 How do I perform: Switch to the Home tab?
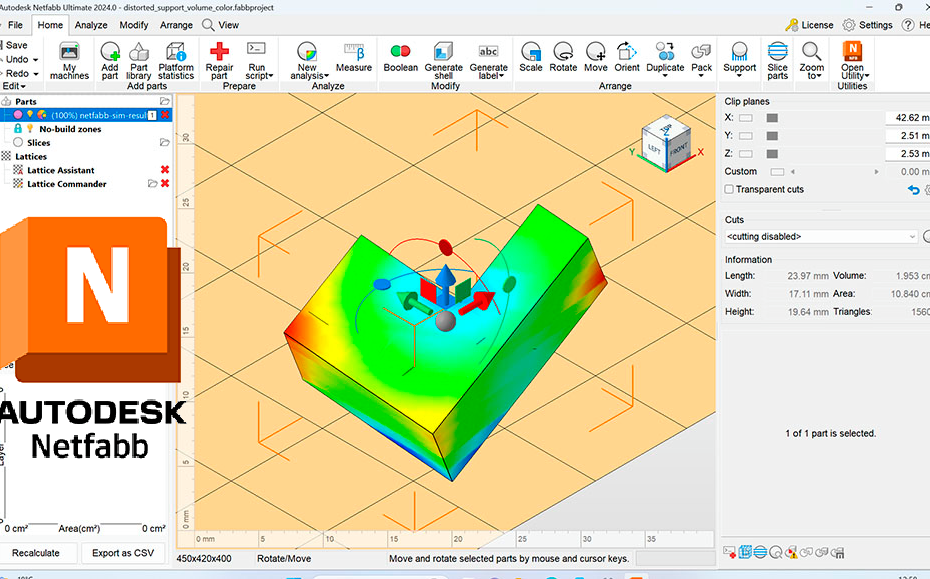(50, 25)
